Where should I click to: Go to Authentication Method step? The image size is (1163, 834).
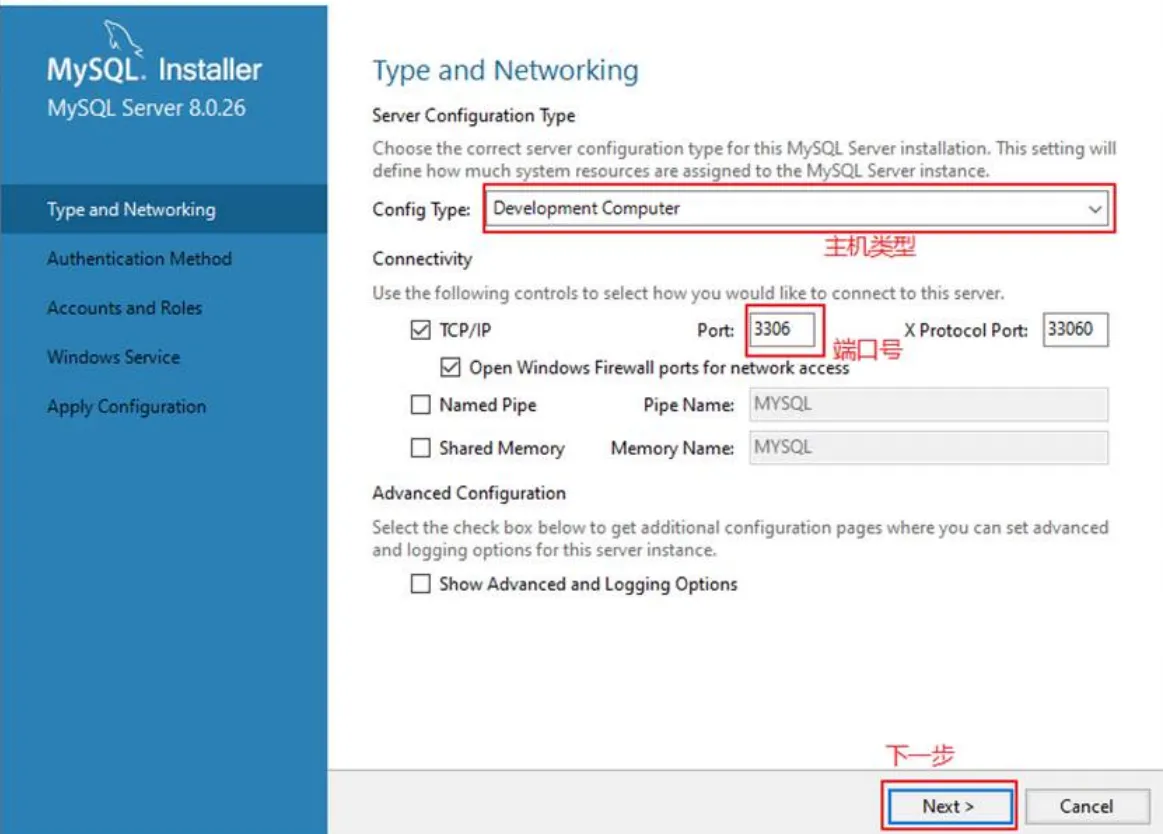tap(139, 259)
